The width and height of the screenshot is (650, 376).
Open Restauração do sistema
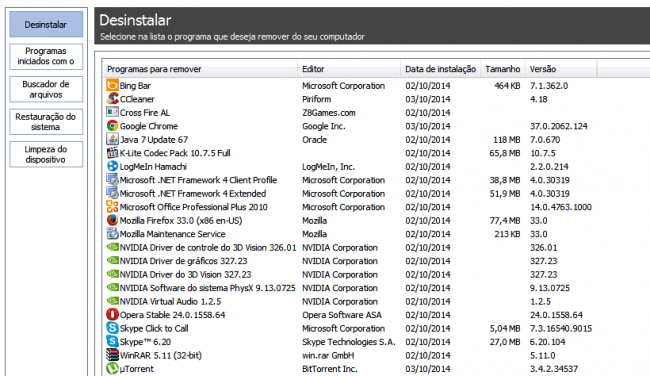pos(46,121)
